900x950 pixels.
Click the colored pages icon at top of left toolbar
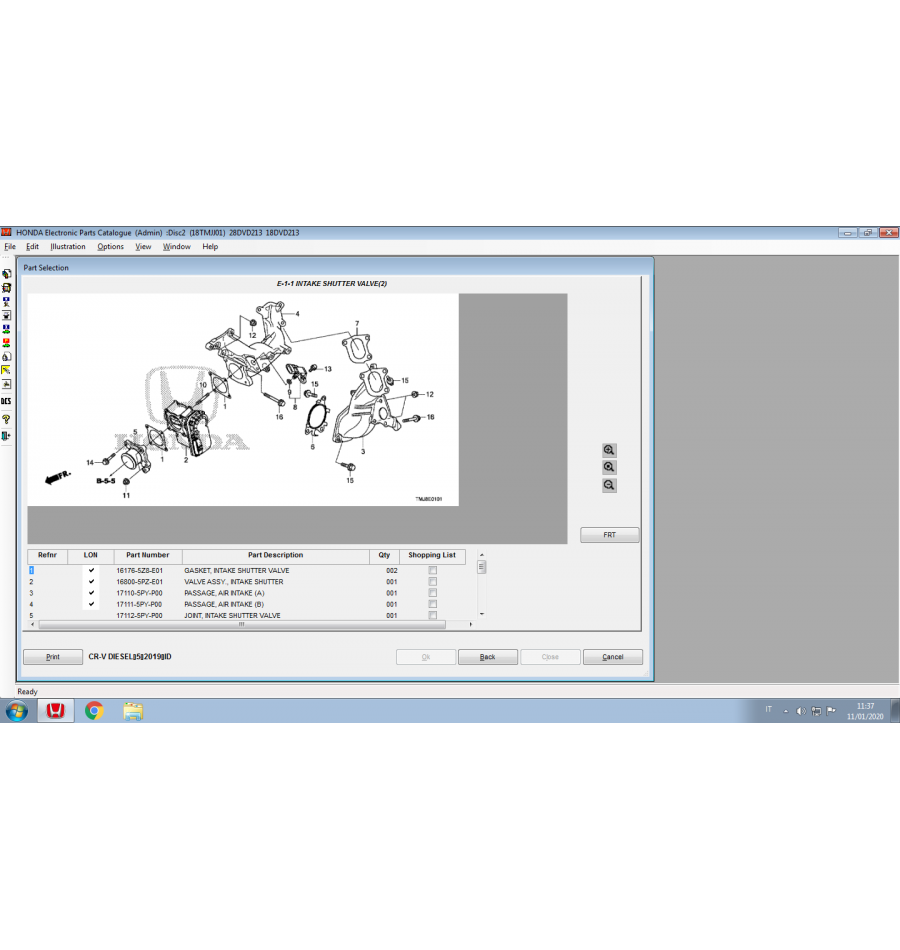(7, 274)
